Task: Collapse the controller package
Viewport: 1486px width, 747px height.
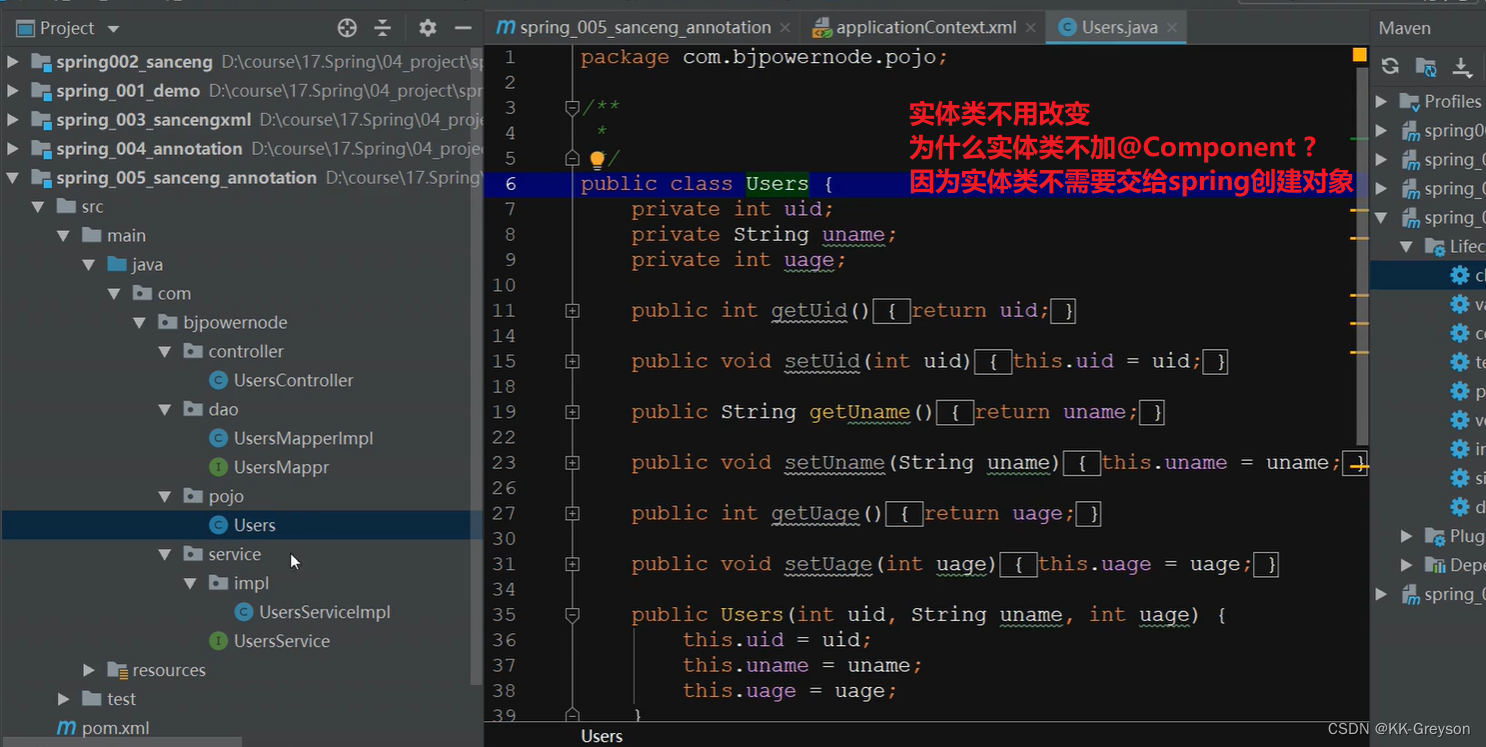Action: tap(165, 352)
